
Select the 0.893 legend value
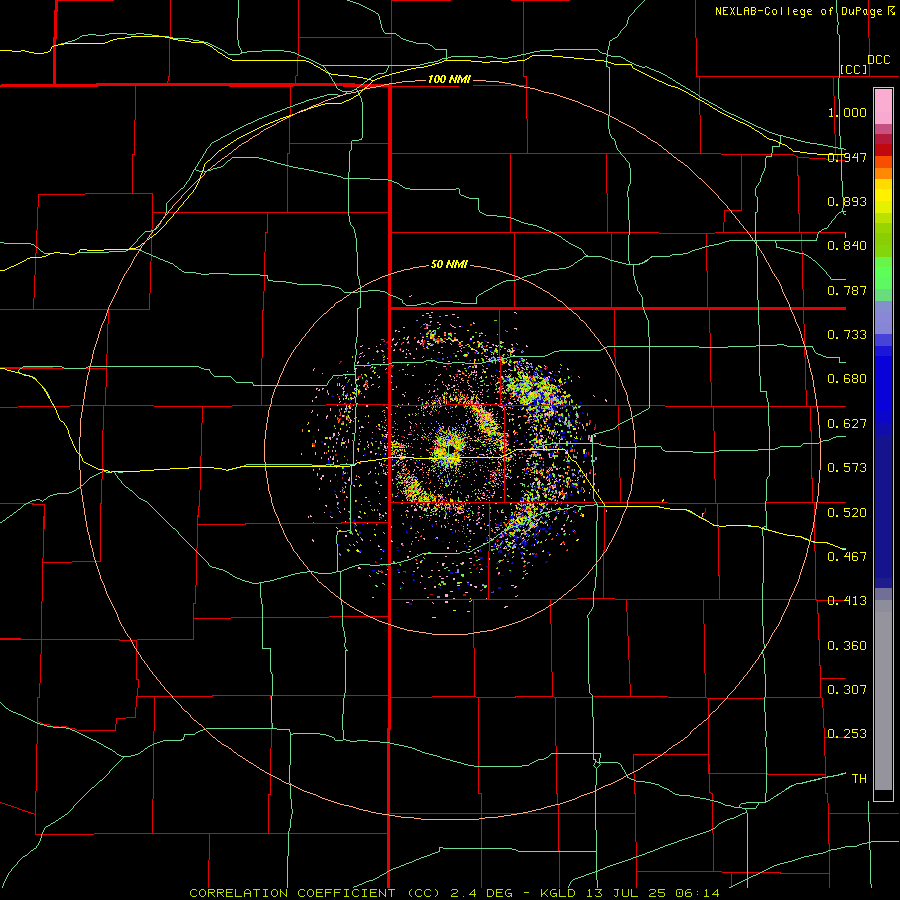point(847,201)
